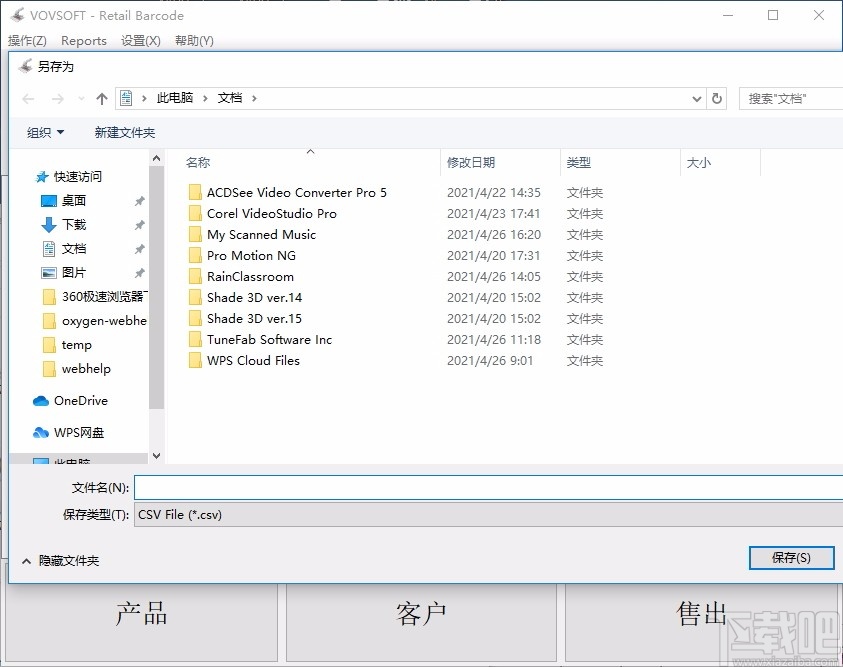Select the WPS网盘 cloud drive
843x667 pixels.
coord(78,432)
